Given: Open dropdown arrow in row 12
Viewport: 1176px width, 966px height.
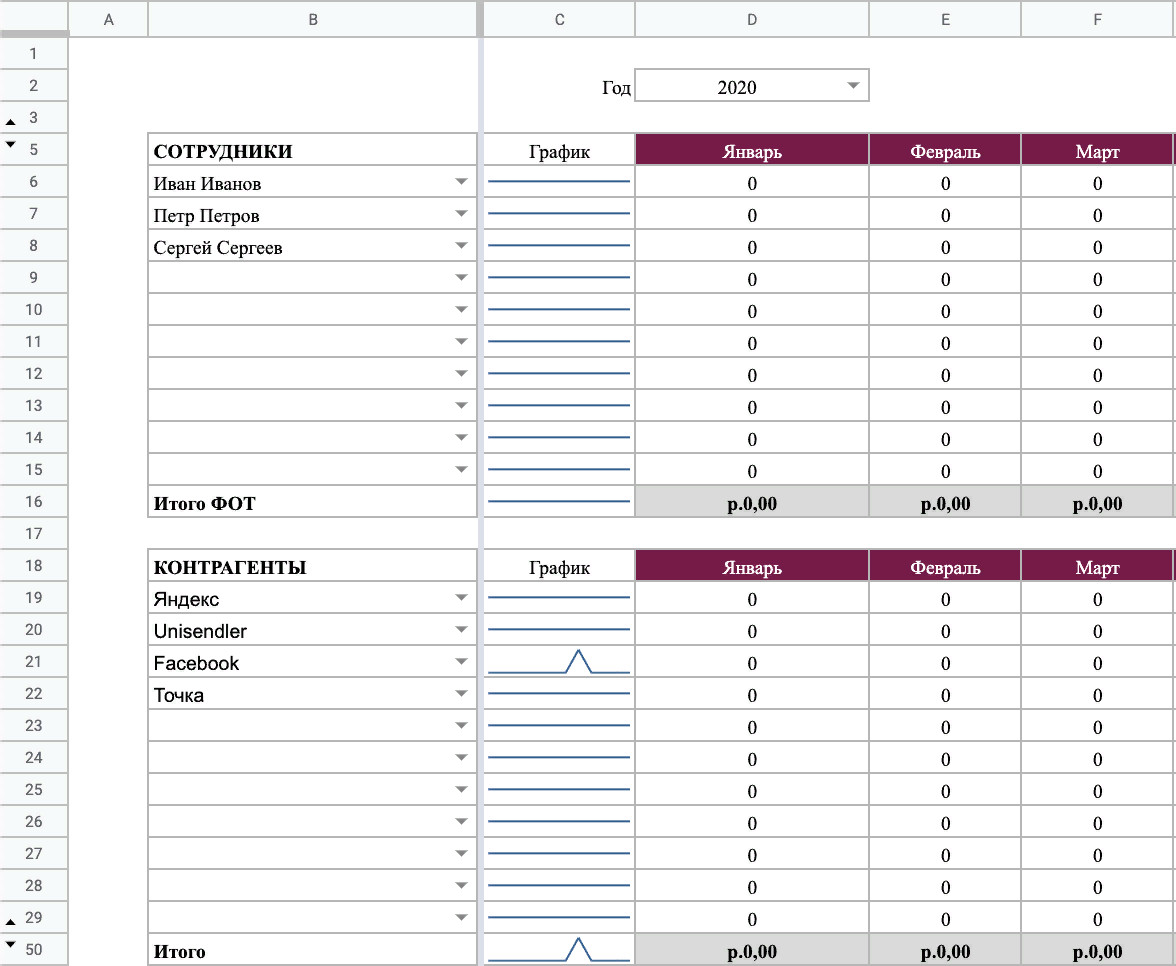Looking at the screenshot, I should tap(461, 374).
